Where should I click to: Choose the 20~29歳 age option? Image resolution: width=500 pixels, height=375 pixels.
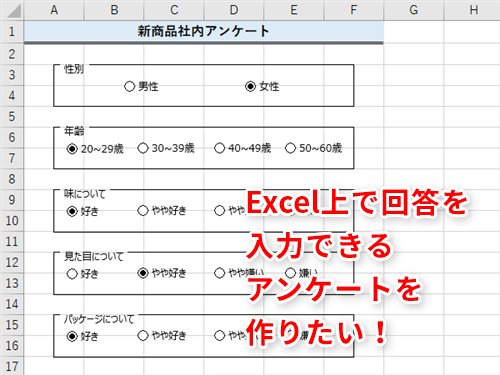tap(72, 149)
